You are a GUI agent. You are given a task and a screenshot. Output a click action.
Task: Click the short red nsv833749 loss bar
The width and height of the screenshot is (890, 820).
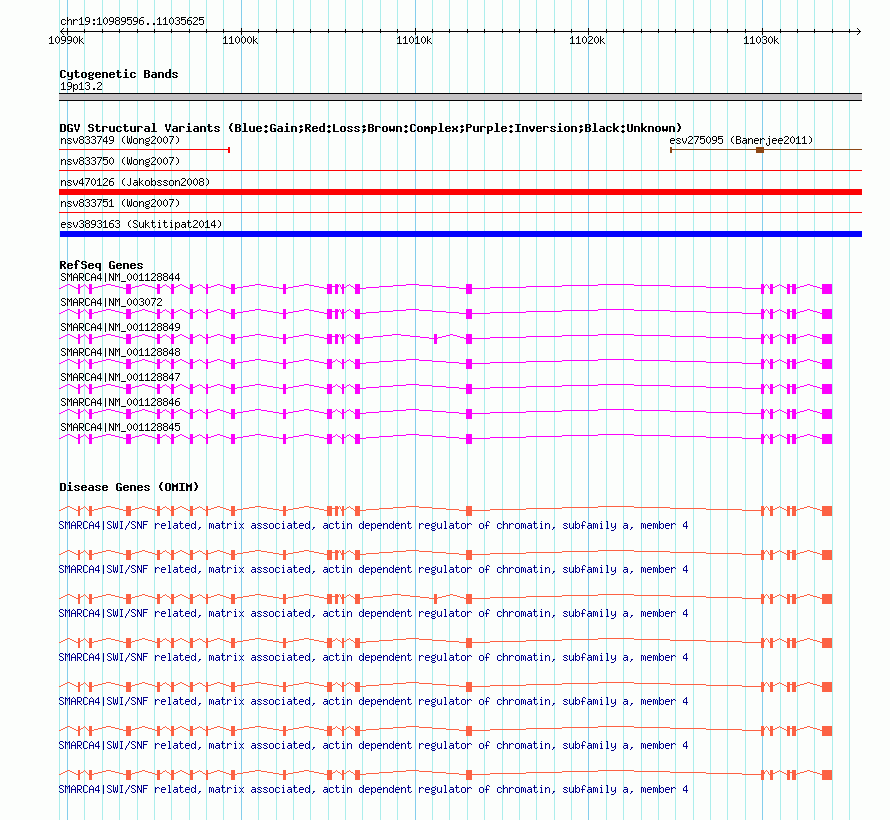coord(144,150)
